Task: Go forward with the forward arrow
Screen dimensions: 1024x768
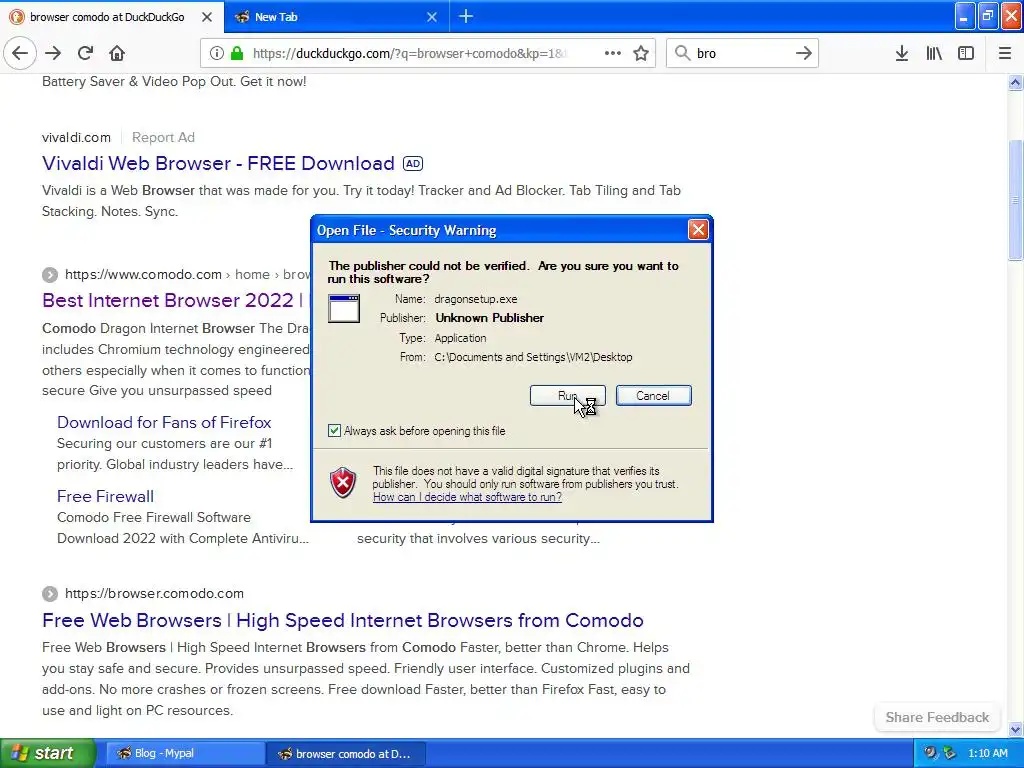Action: pos(53,53)
